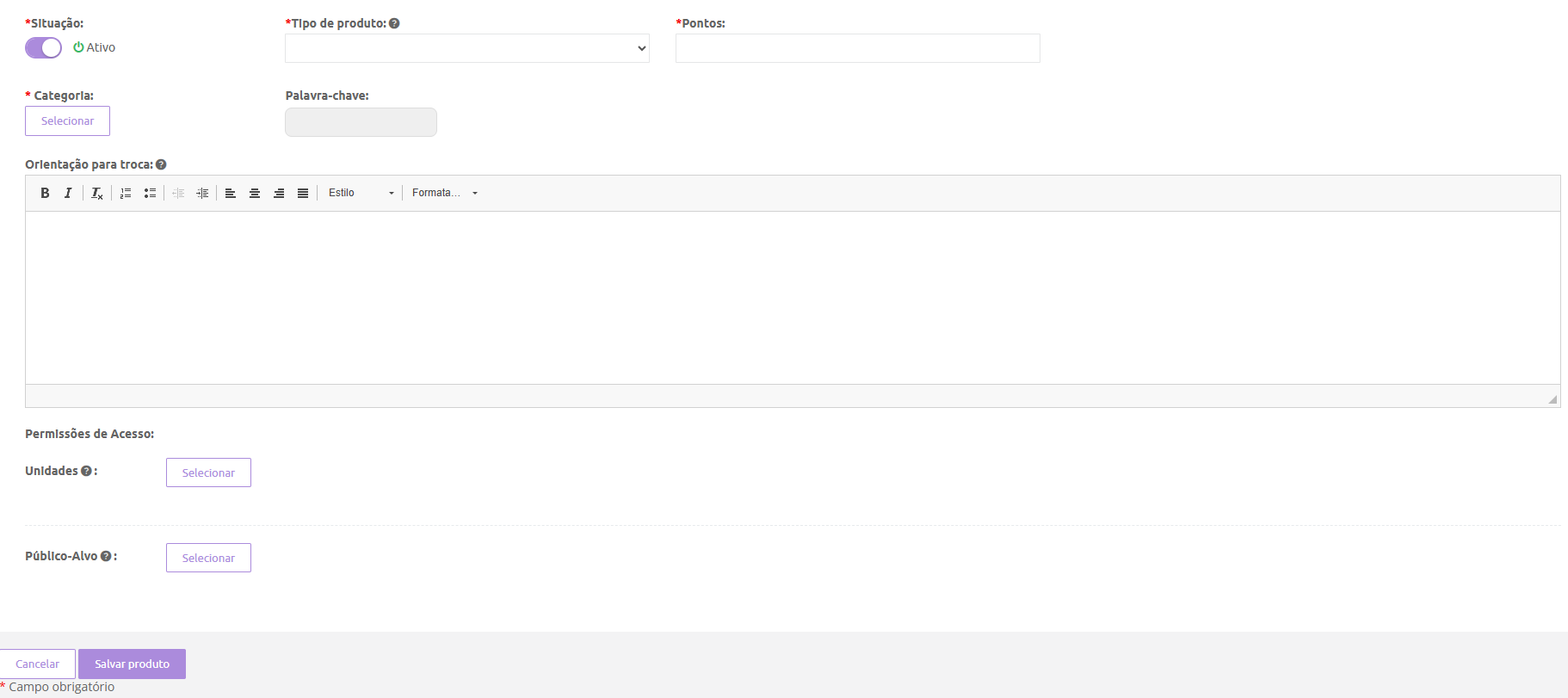Apply Italic formatting in editor
This screenshot has height=698, width=1568.
coord(68,193)
